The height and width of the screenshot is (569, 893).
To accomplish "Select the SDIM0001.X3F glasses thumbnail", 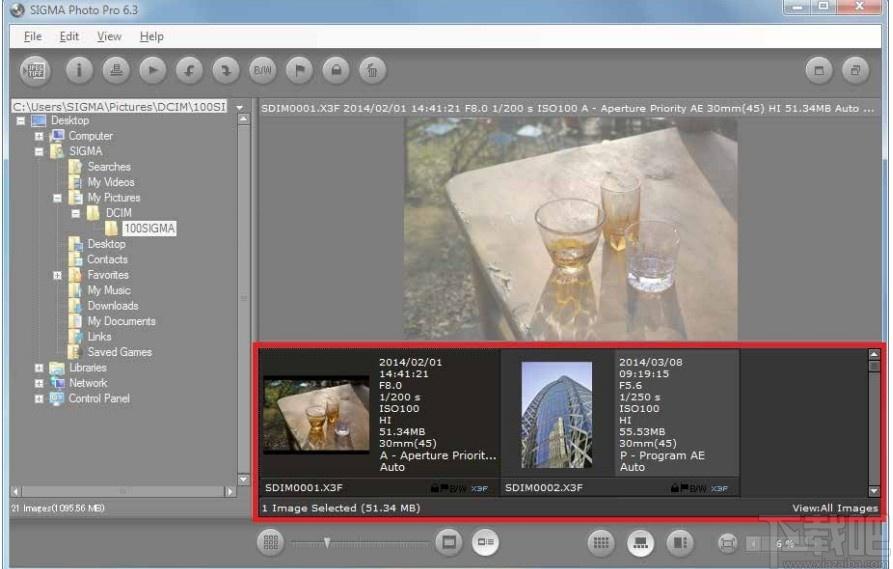I will (317, 416).
